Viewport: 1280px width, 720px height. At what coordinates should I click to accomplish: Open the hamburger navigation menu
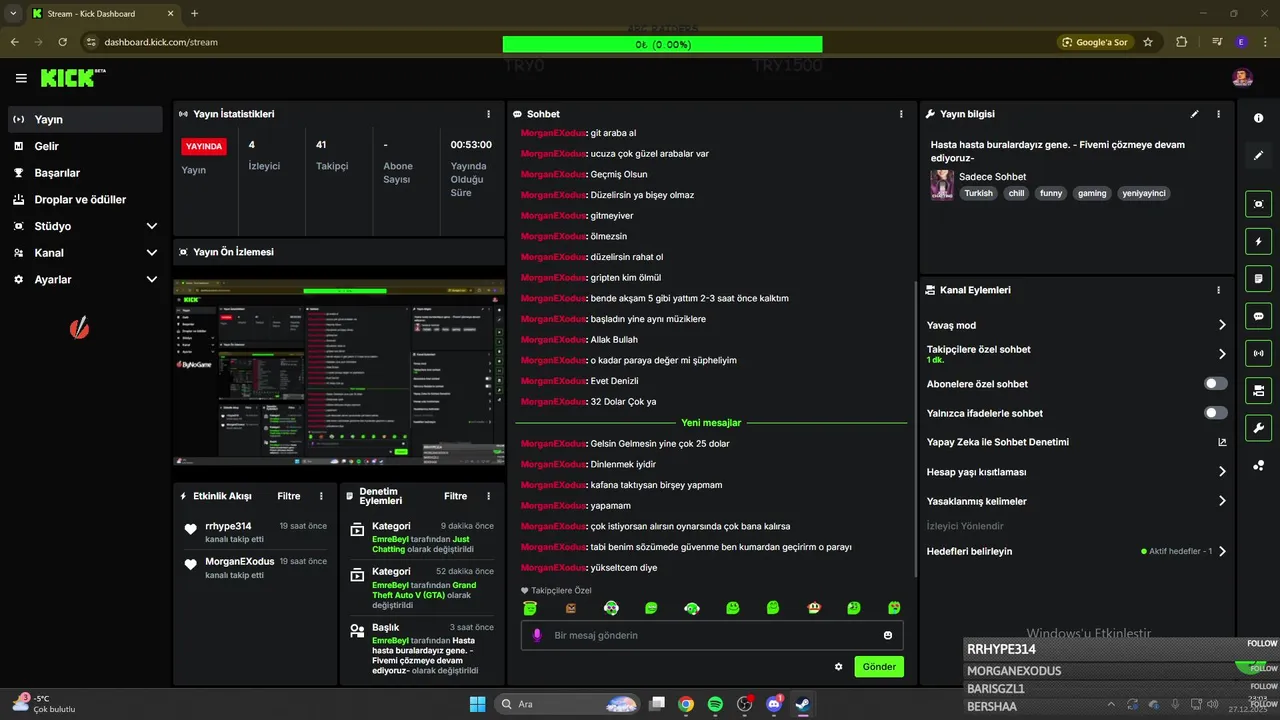21,78
